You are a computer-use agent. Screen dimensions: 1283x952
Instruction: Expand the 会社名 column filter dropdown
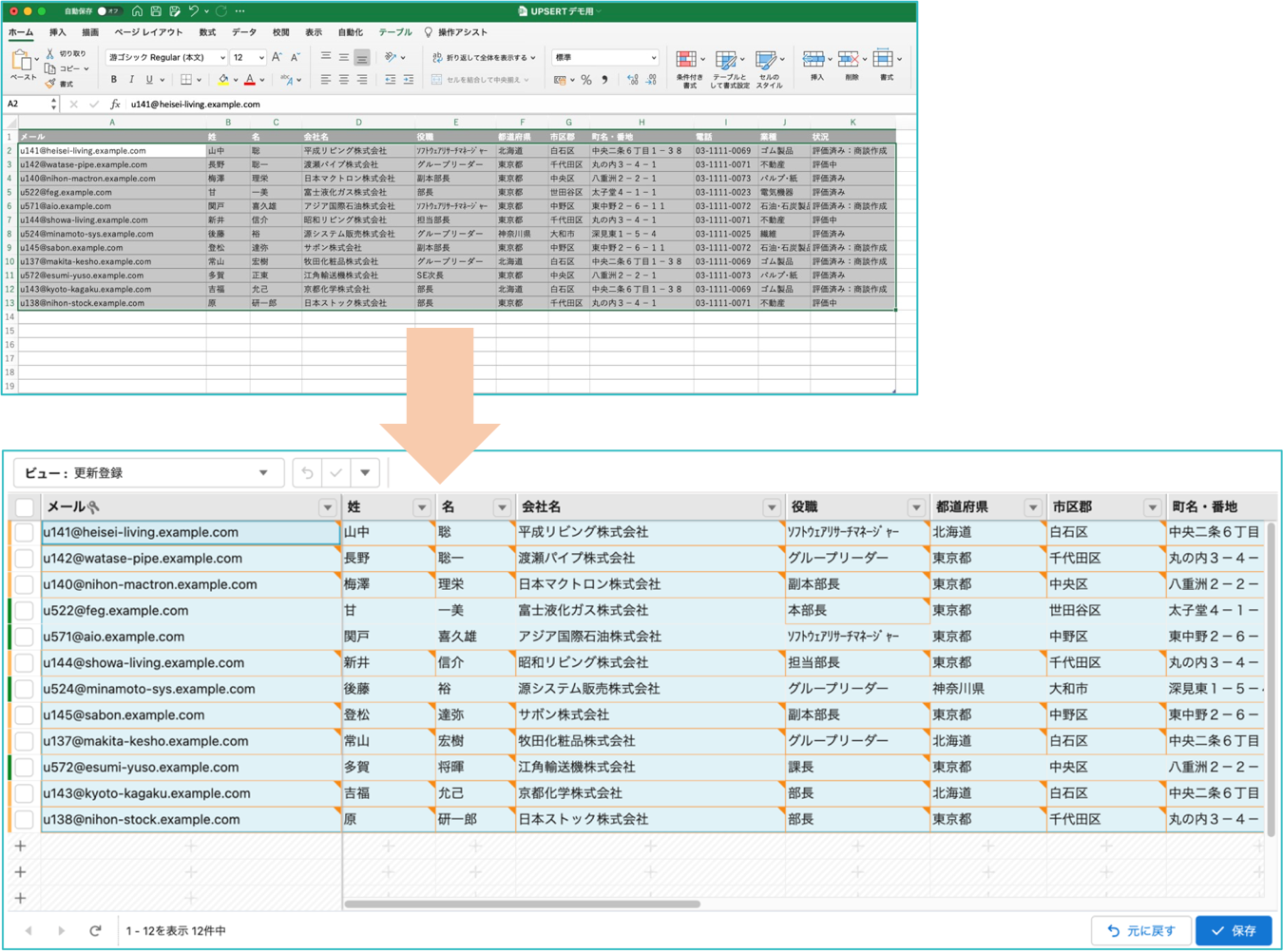tap(771, 507)
